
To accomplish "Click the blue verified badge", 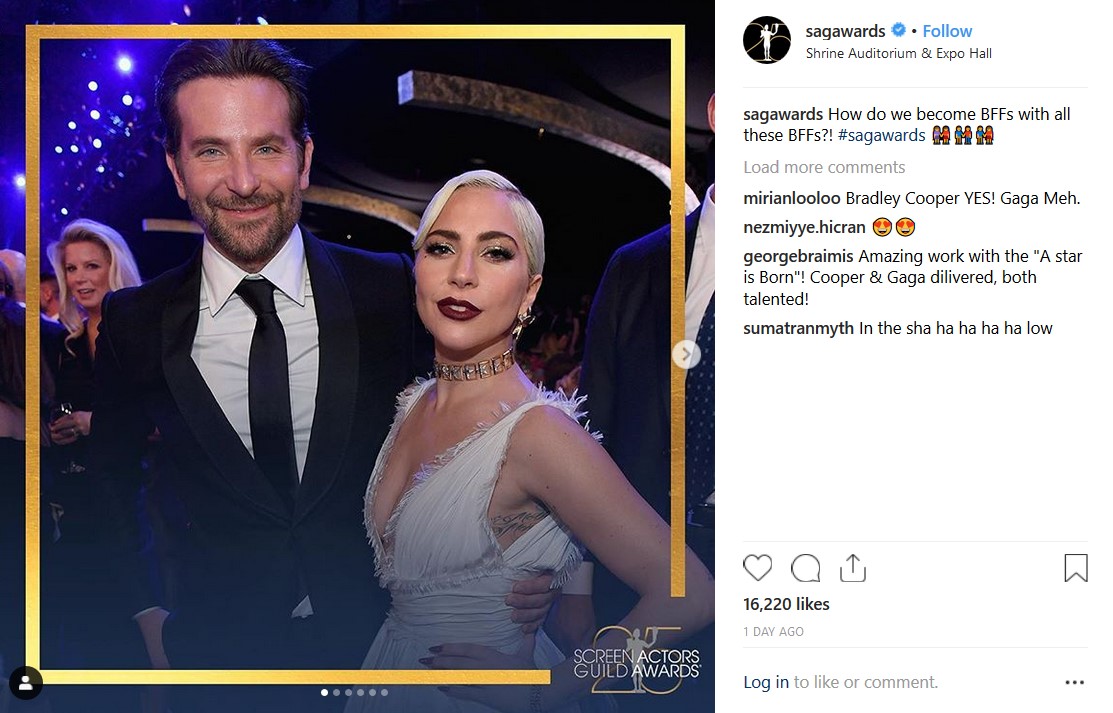I will [899, 31].
